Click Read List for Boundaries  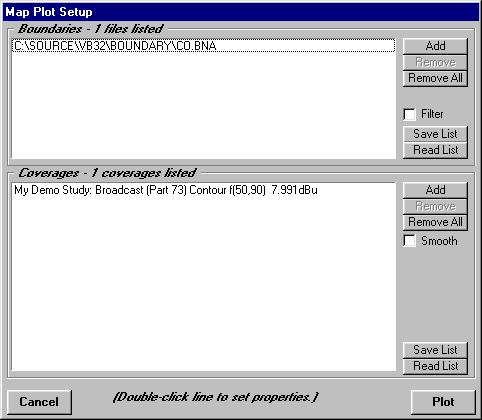[x=435, y=150]
